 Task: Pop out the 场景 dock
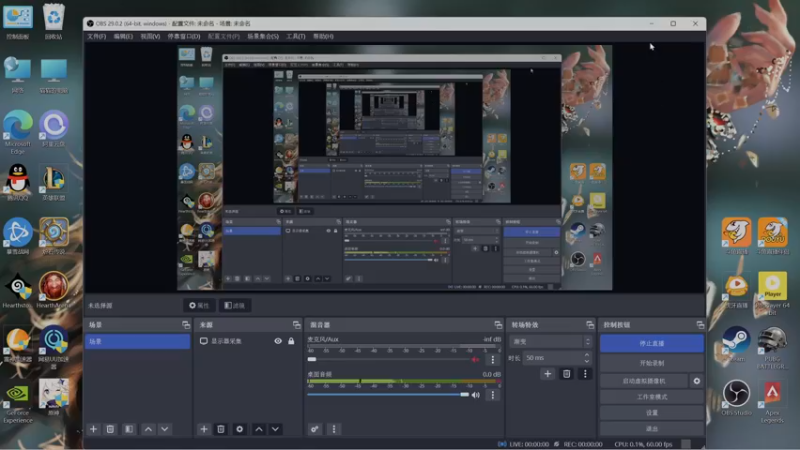click(x=186, y=325)
